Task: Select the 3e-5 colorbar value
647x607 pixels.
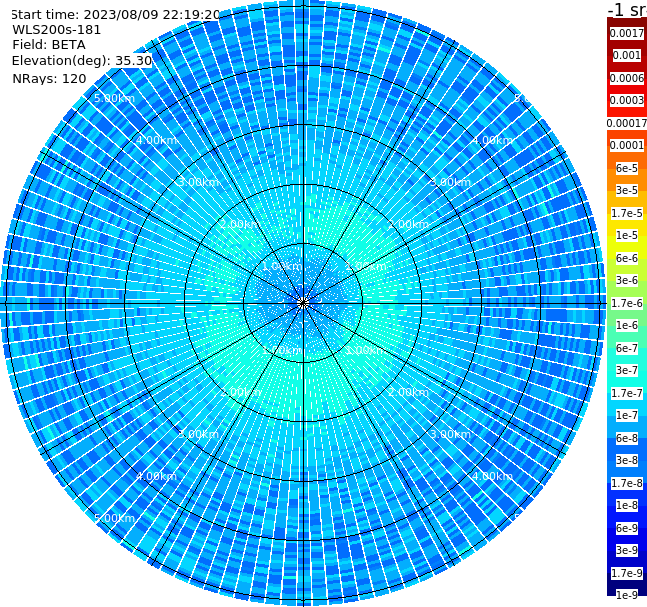Action: point(627,190)
